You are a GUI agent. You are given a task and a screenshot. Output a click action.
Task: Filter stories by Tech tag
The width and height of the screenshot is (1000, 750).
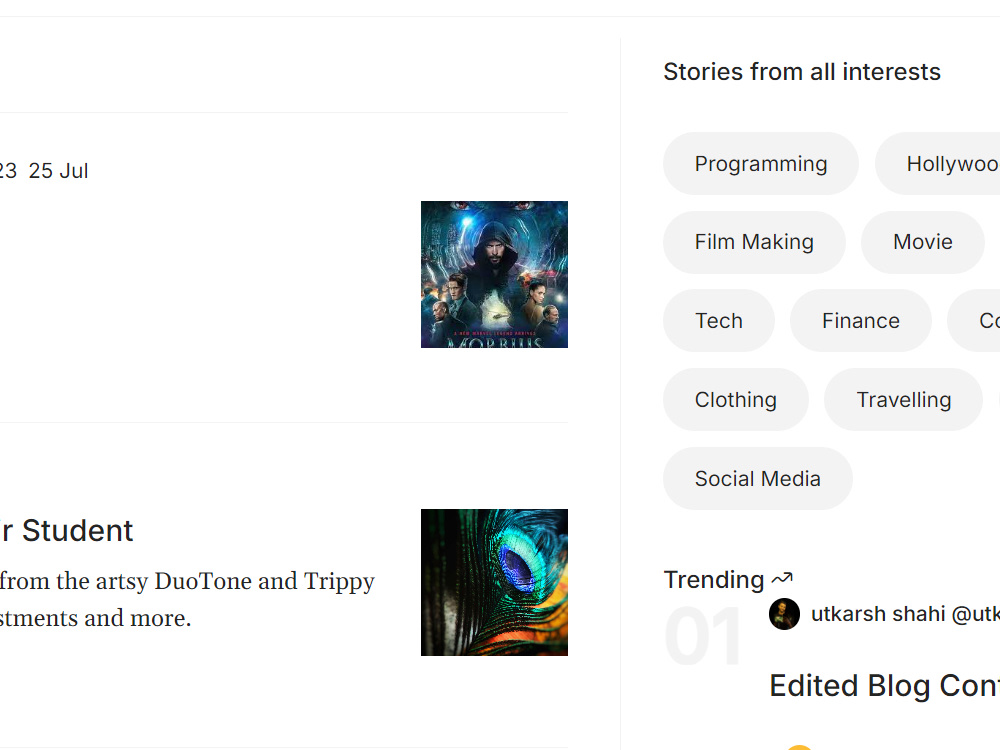pyautogui.click(x=719, y=321)
